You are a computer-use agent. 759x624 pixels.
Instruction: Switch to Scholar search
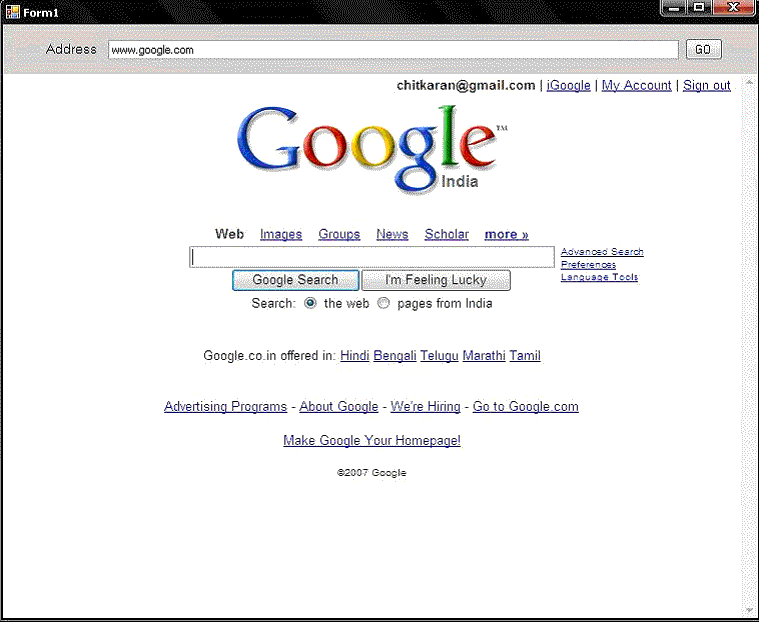446,234
